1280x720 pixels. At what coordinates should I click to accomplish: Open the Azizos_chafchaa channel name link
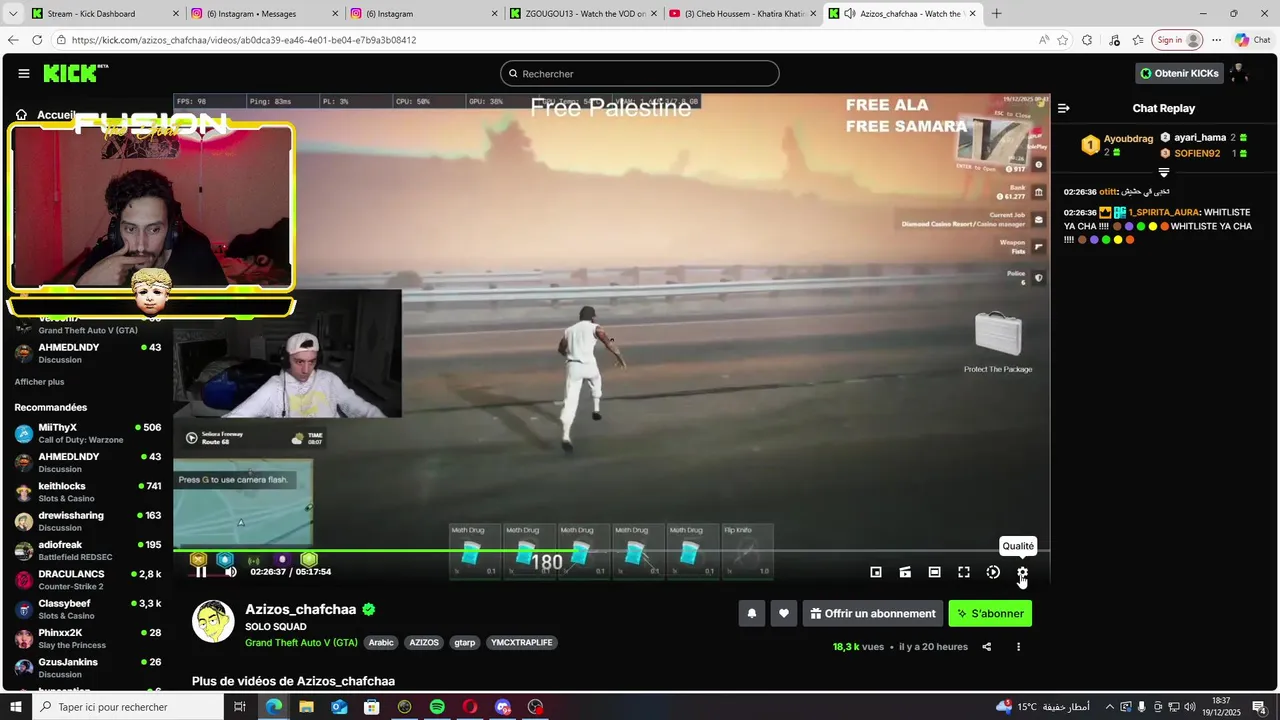301,609
